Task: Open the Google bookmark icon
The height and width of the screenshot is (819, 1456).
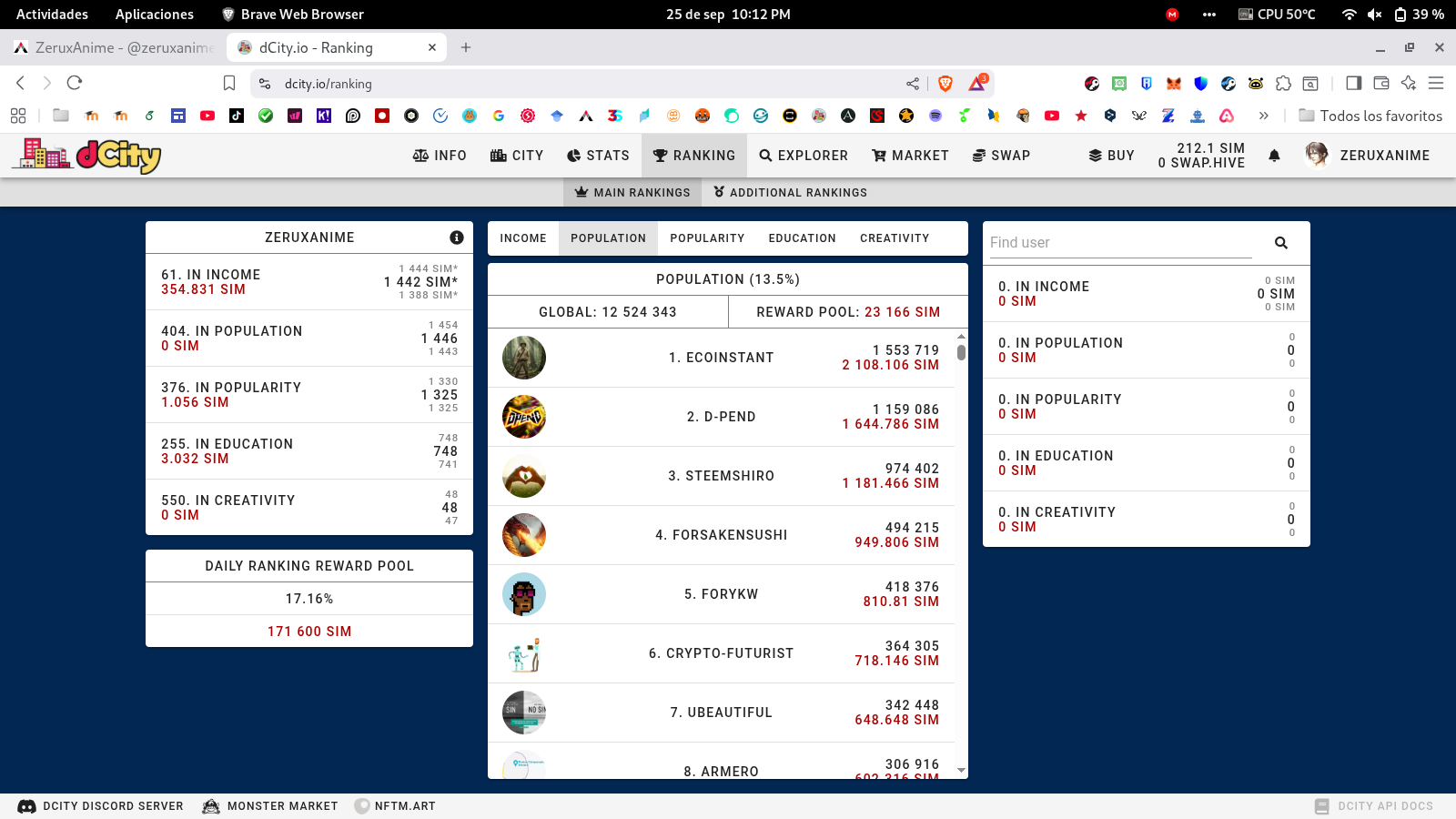Action: 499,116
